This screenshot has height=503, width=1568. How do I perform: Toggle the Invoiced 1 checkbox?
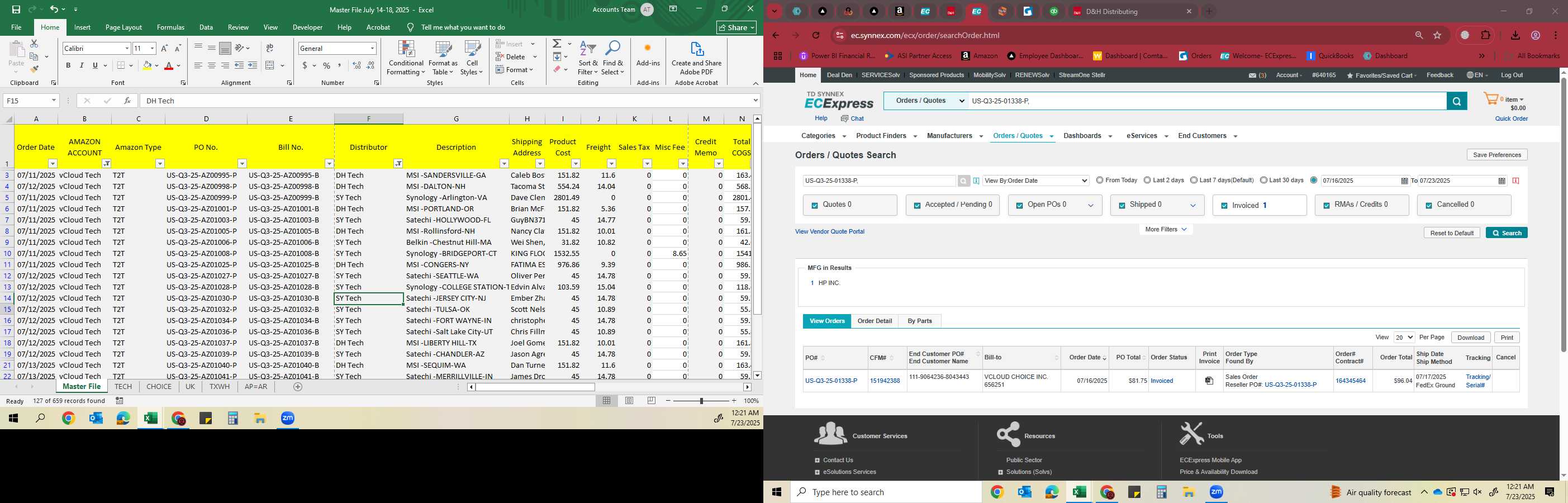(x=1224, y=206)
